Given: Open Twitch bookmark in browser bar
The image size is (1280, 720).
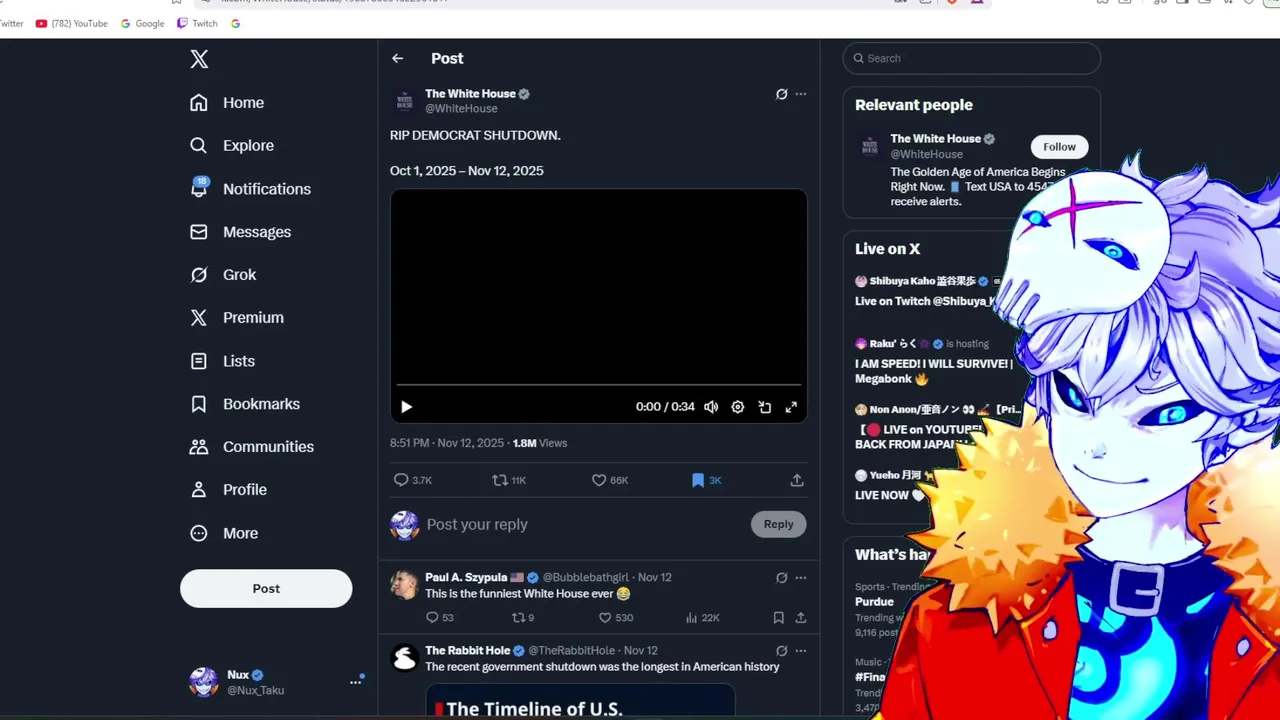Looking at the screenshot, I should pos(197,23).
